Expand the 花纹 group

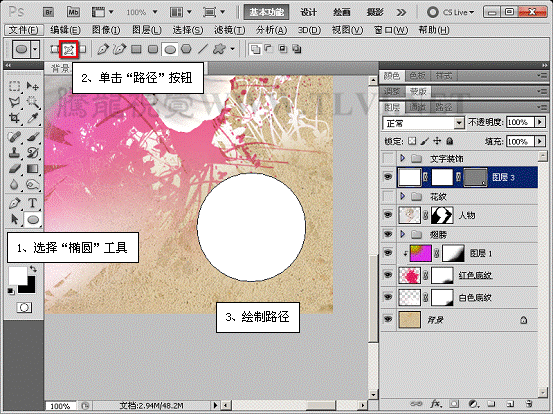(x=402, y=196)
